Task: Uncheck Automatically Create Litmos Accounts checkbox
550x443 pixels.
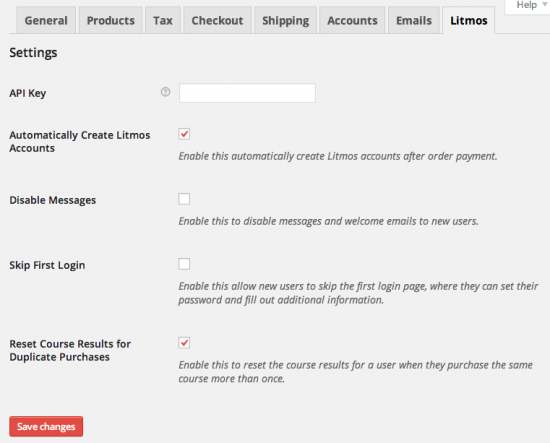Action: tap(184, 134)
